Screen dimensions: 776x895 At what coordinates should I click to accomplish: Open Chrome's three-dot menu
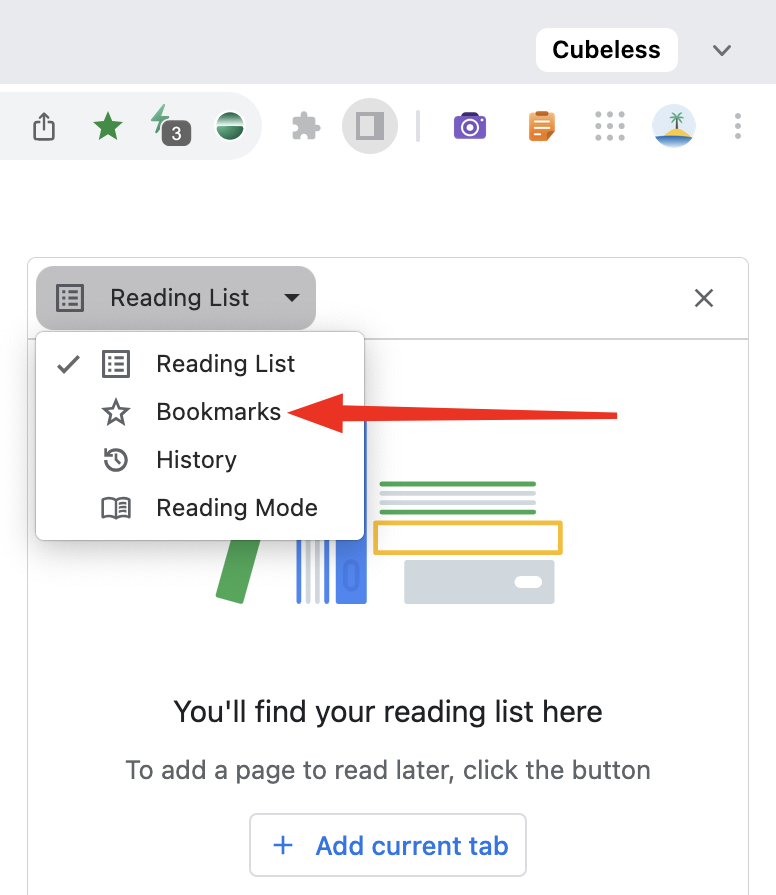pyautogui.click(x=738, y=126)
